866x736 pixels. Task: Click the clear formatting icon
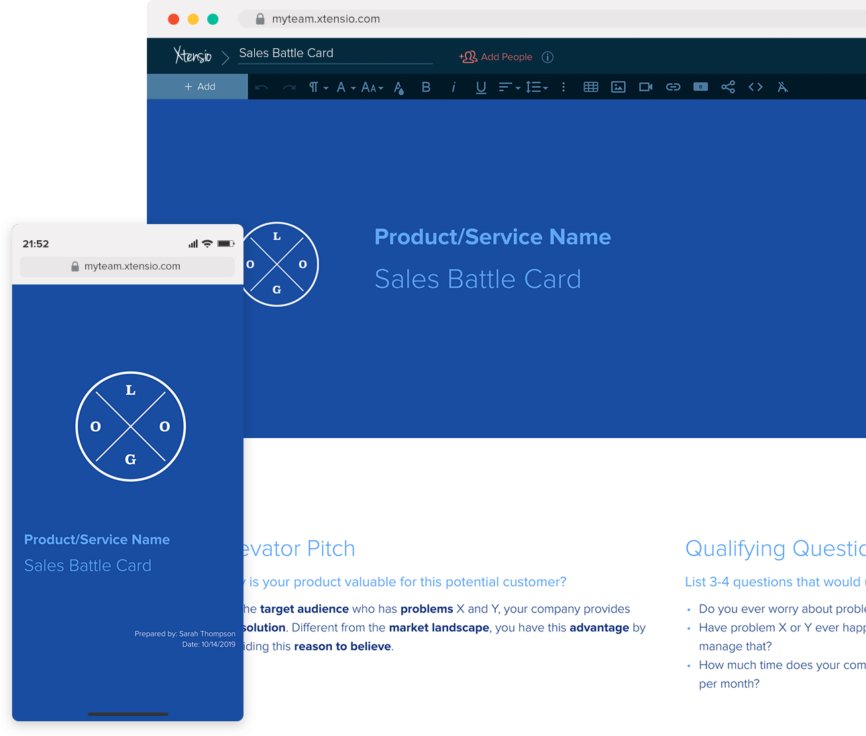783,87
